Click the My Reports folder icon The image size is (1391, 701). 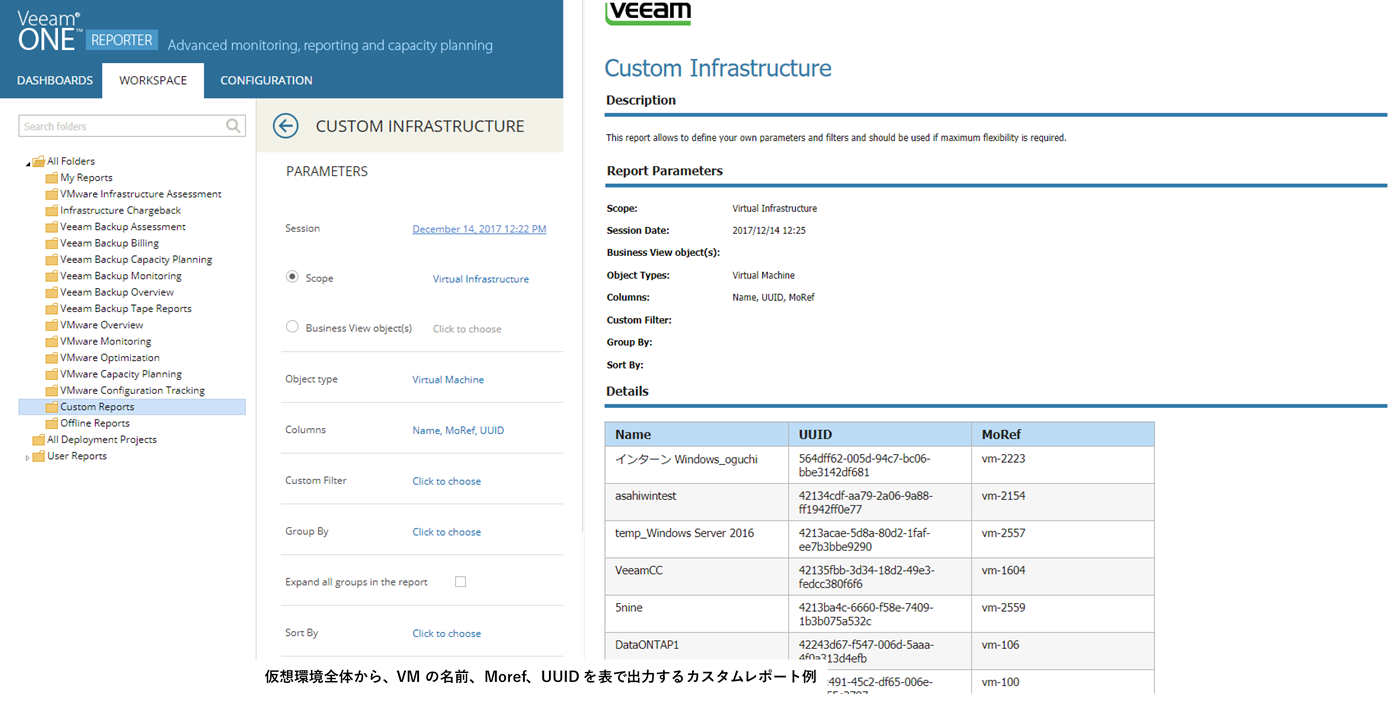click(51, 178)
